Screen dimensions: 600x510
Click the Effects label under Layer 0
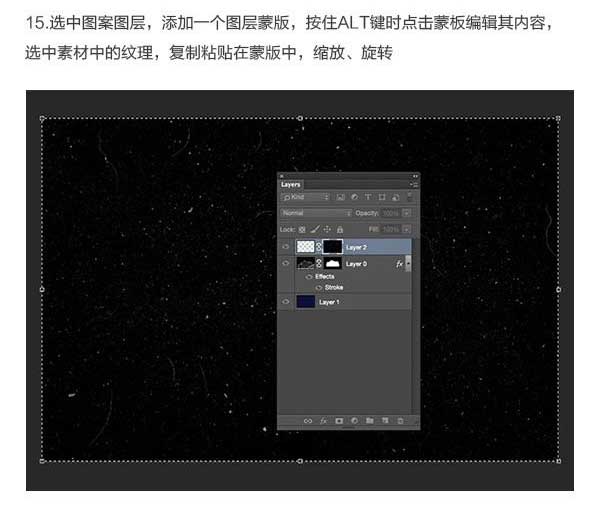pos(324,277)
